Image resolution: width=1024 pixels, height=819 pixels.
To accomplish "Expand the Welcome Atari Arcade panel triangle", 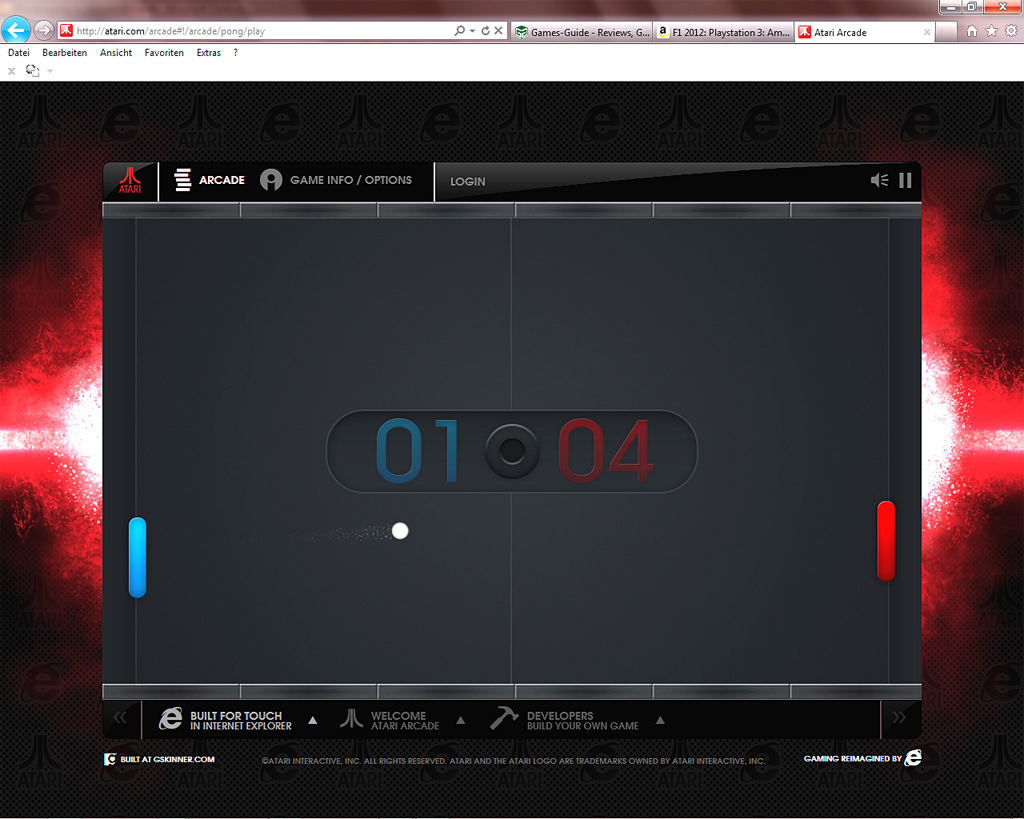I will (x=460, y=720).
